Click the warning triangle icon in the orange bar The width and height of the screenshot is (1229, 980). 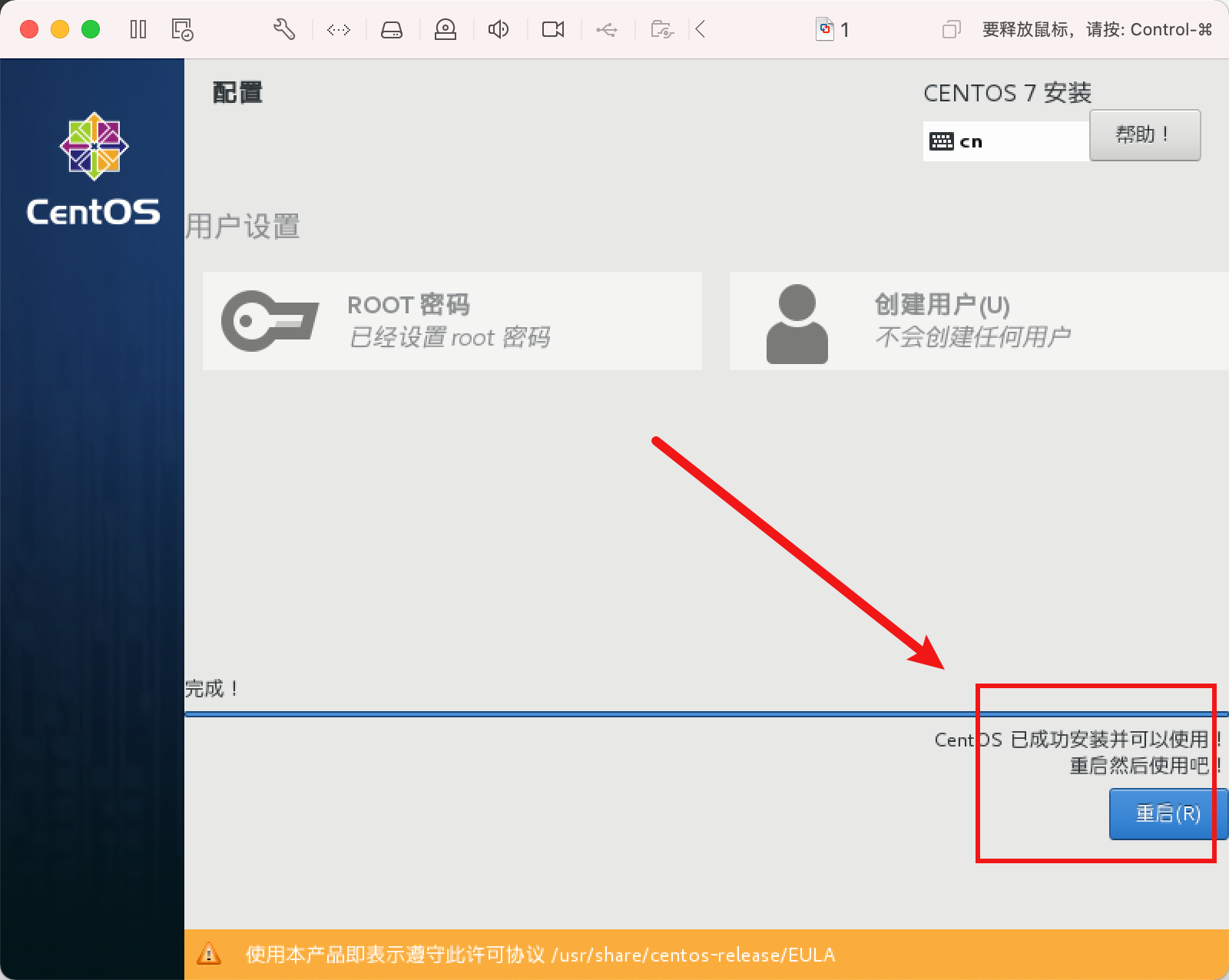pyautogui.click(x=209, y=955)
